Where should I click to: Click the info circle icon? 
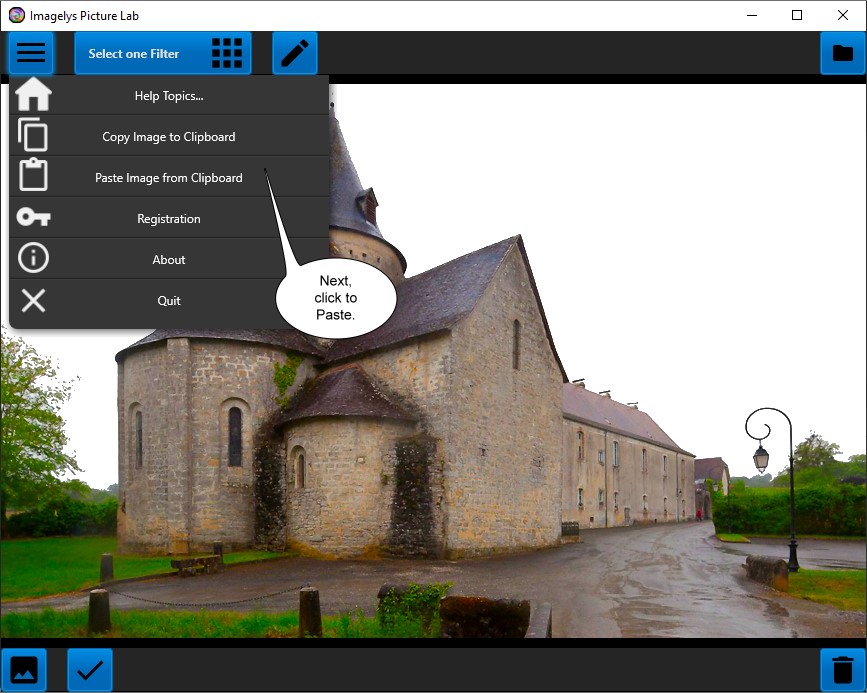tap(33, 258)
